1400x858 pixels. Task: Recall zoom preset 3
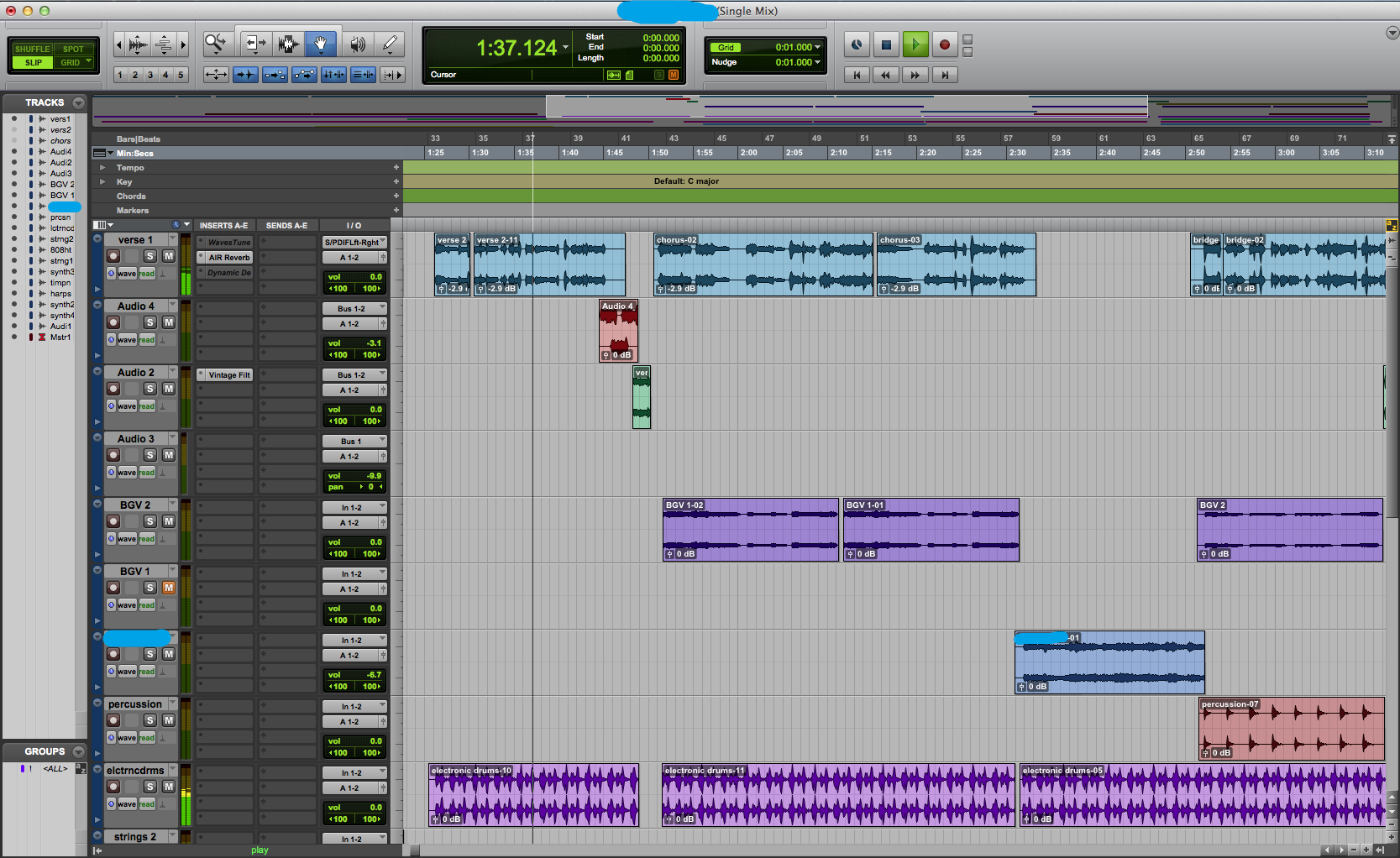click(150, 75)
